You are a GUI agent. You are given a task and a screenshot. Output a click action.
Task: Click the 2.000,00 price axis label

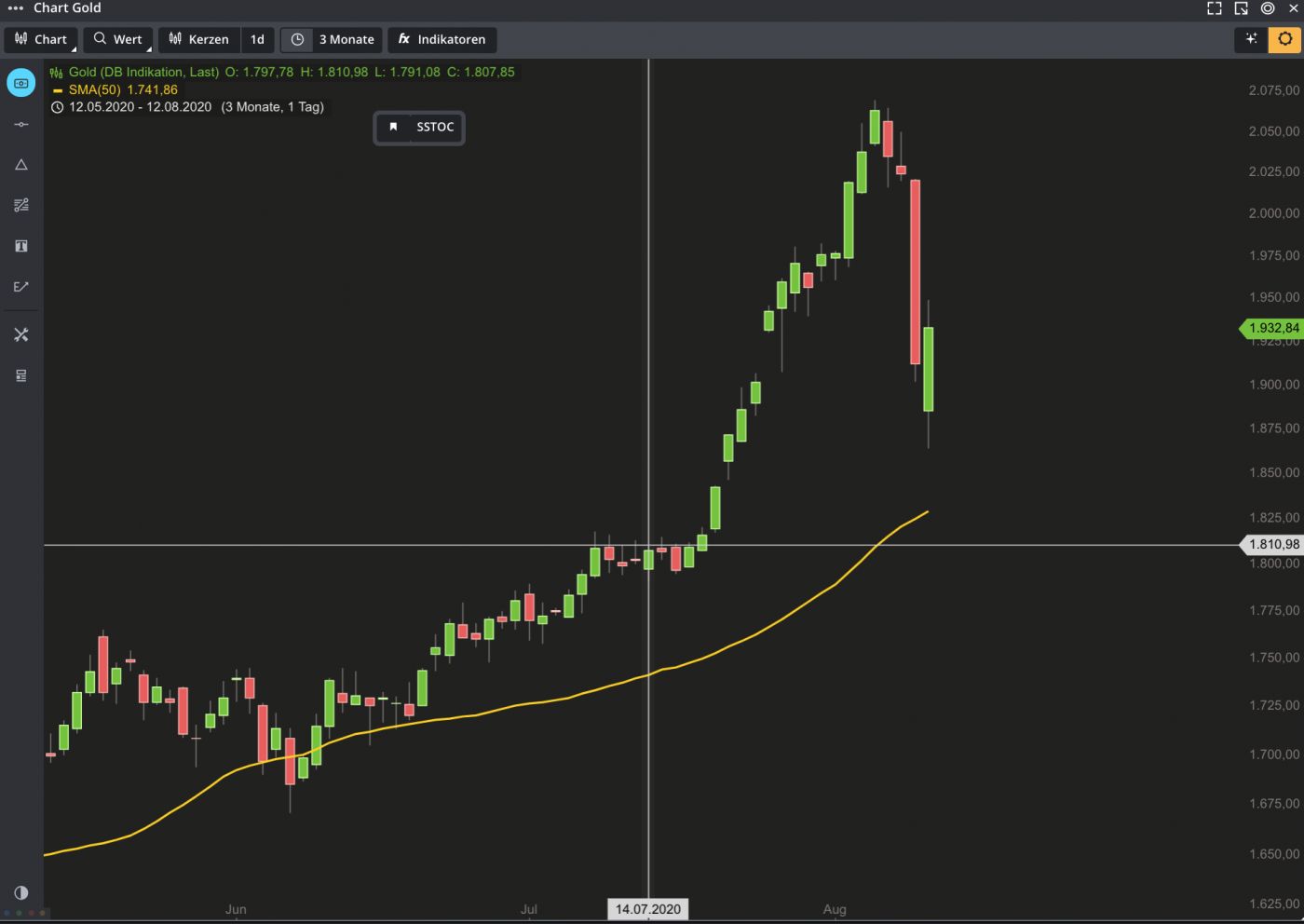click(1273, 213)
